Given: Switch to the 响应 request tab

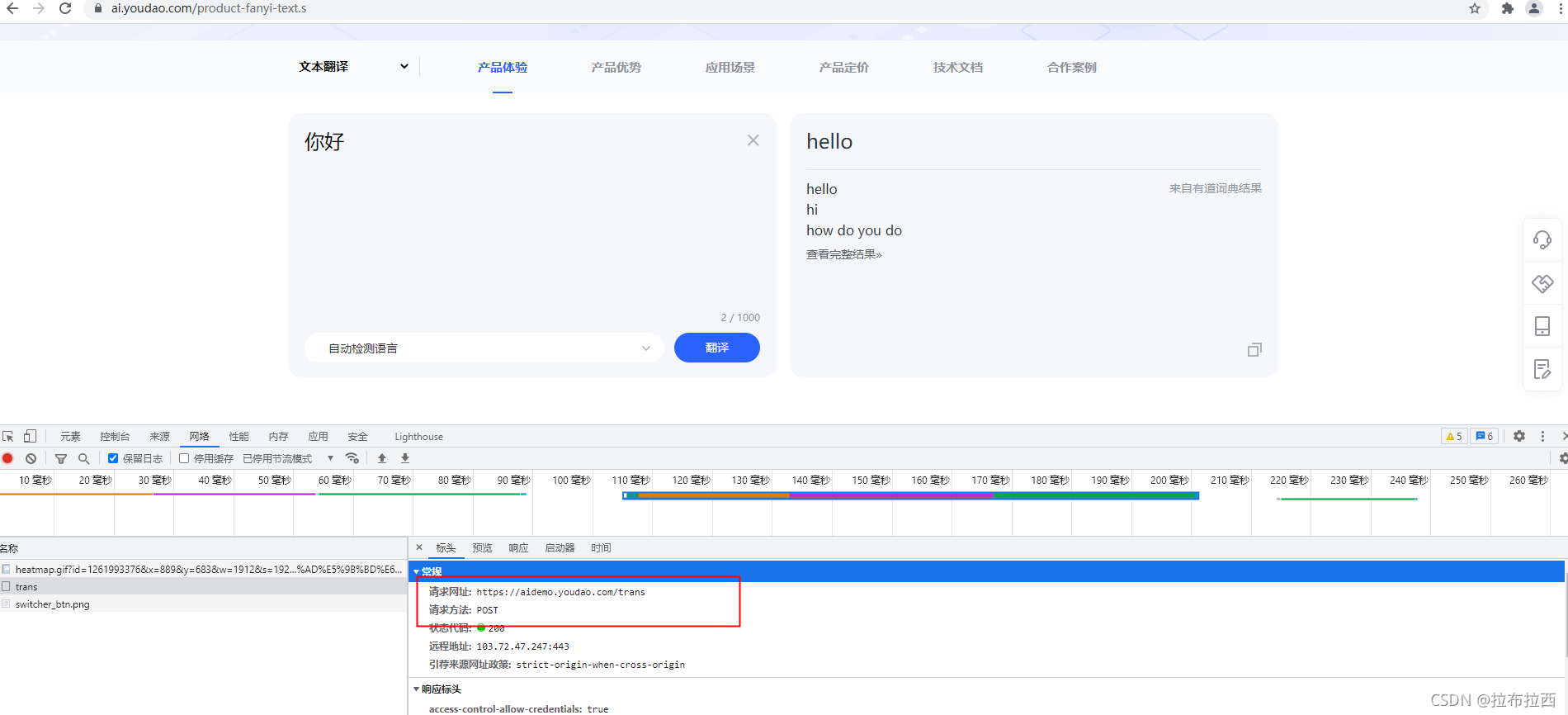Looking at the screenshot, I should 518,548.
